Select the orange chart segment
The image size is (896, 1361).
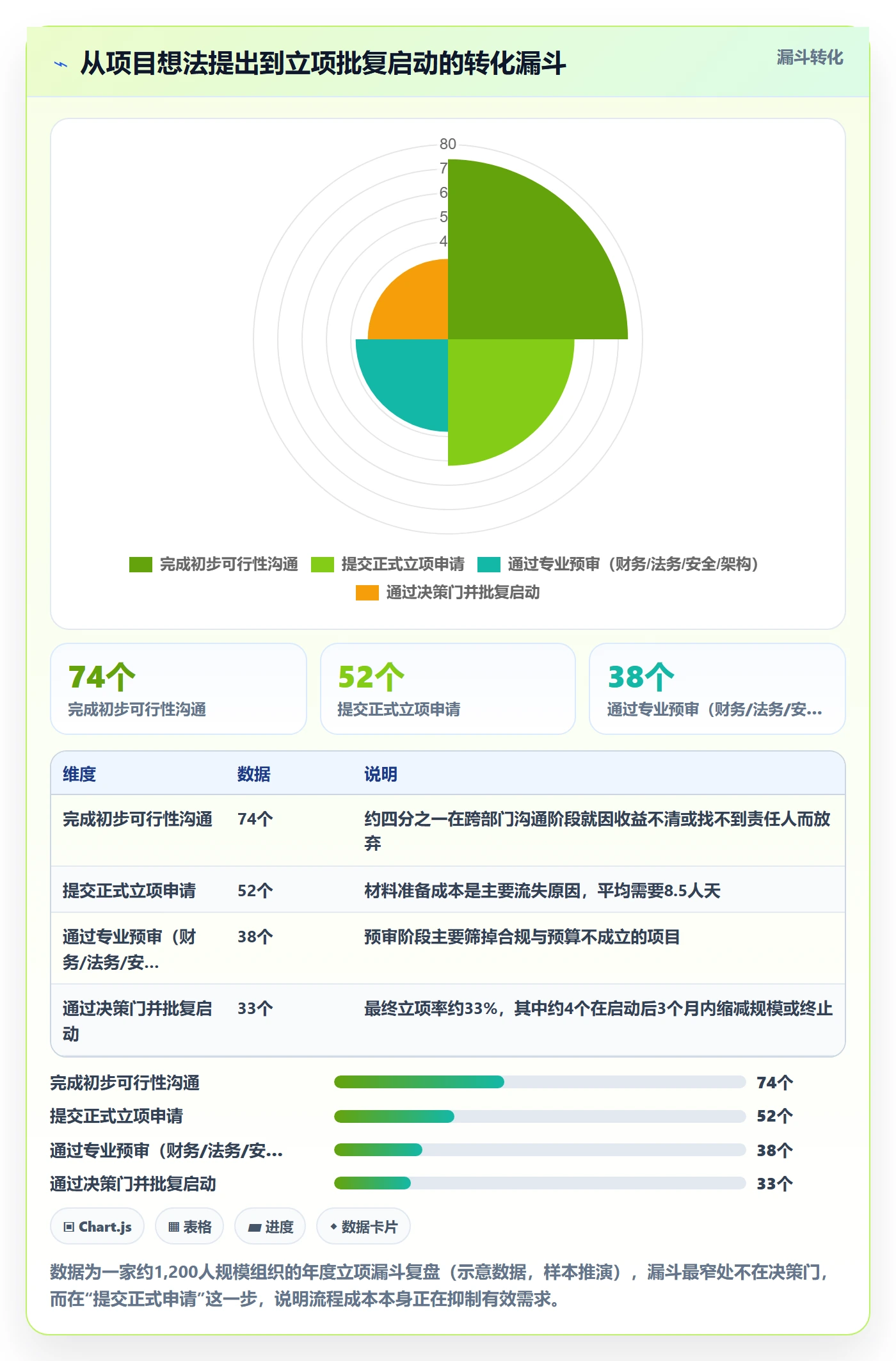416,307
